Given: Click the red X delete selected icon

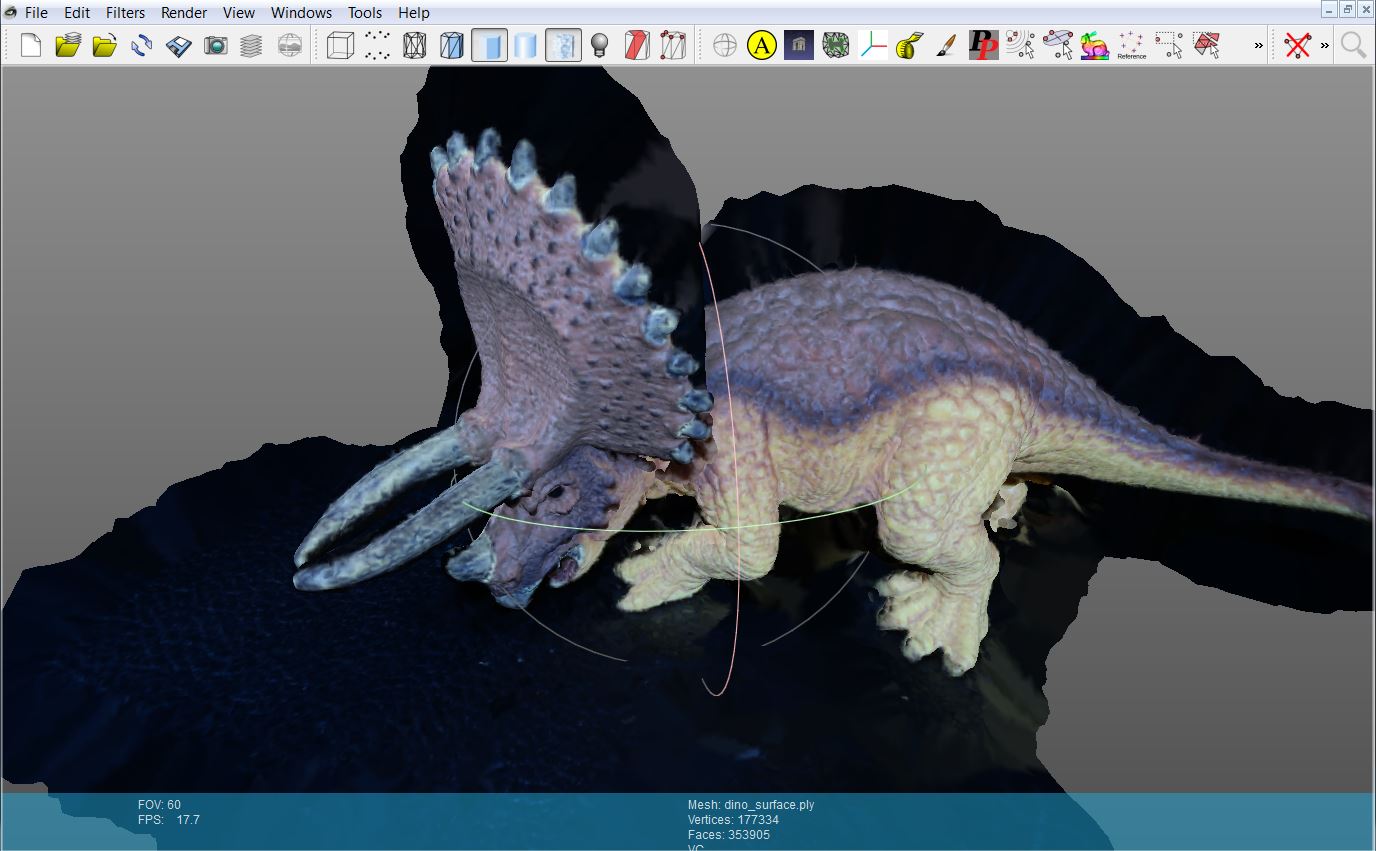Looking at the screenshot, I should [x=1298, y=45].
